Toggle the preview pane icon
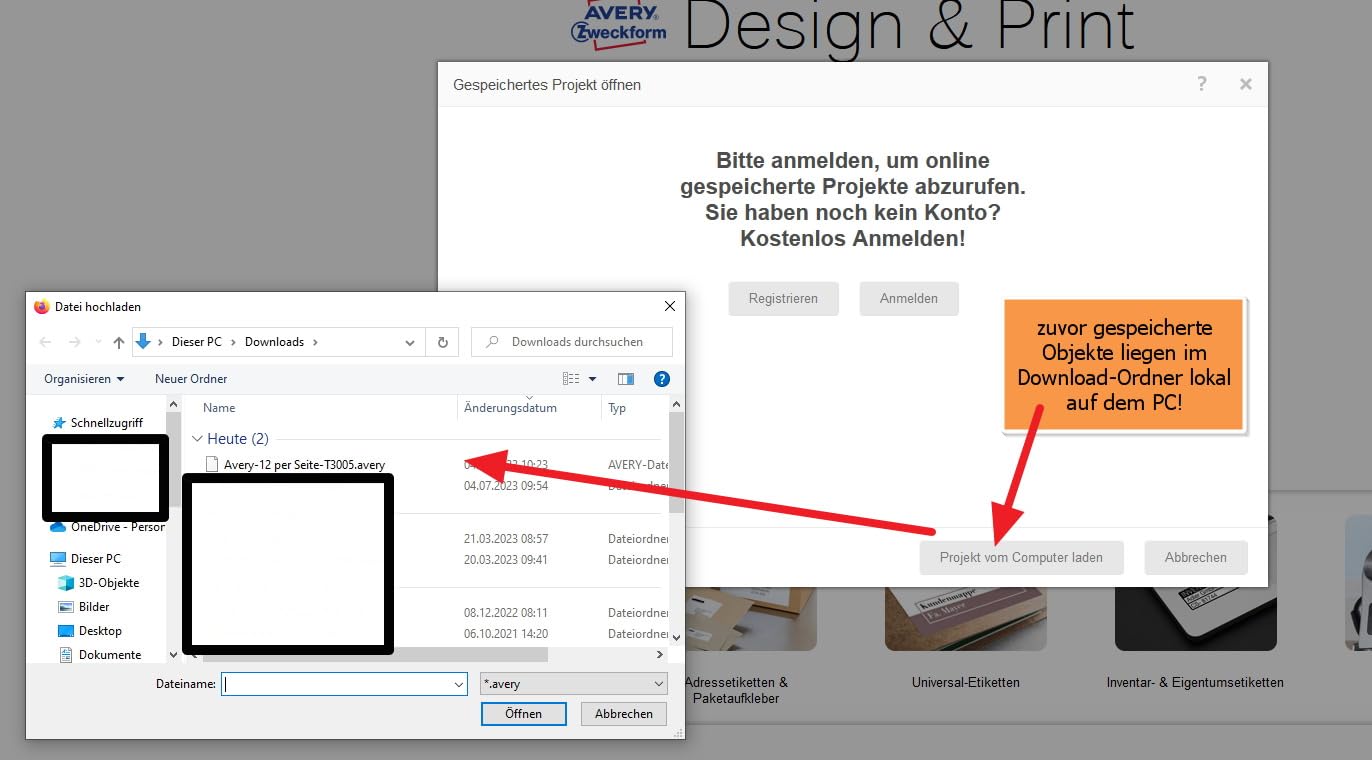Screen dimensions: 1372x760 [626, 379]
